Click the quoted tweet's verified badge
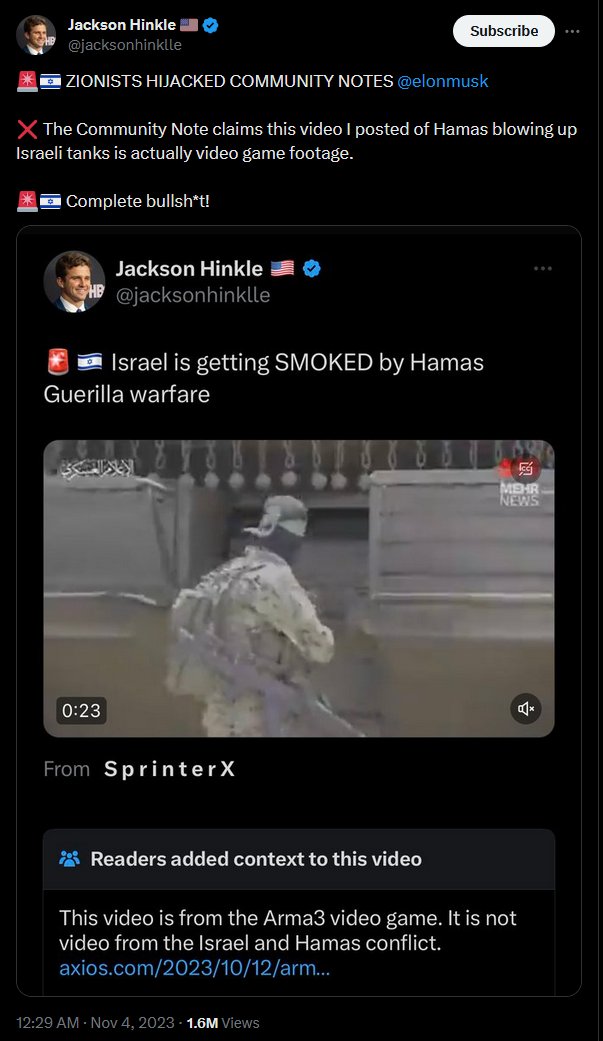 (311, 269)
